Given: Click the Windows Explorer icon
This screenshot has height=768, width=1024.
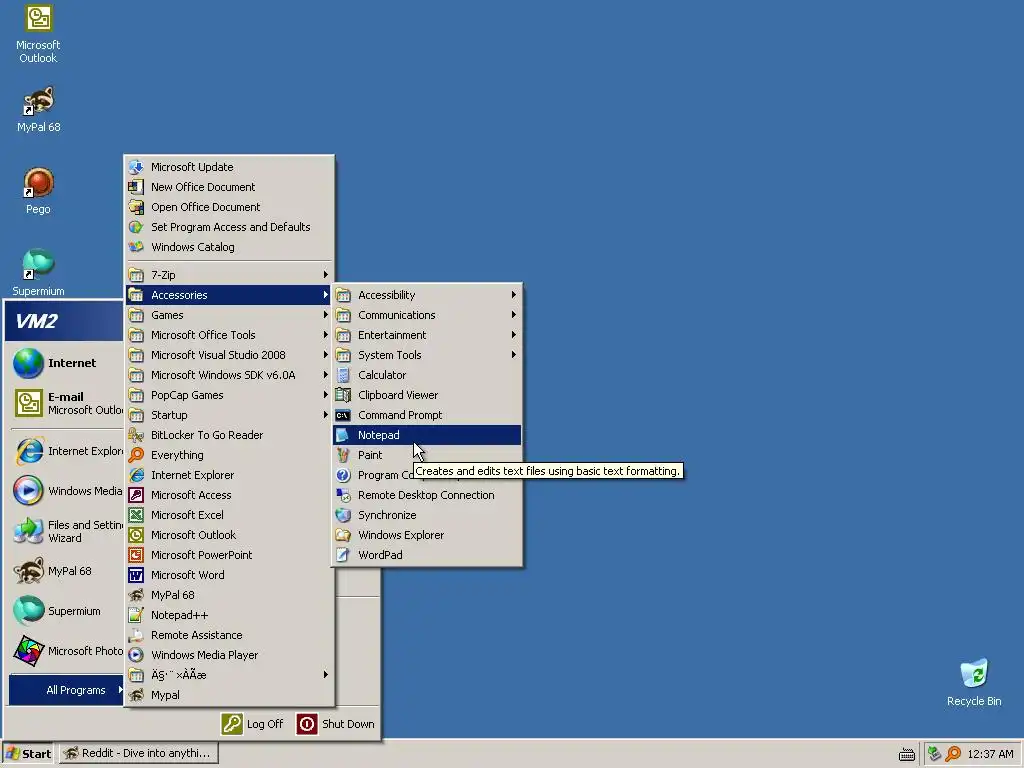Looking at the screenshot, I should tap(343, 535).
